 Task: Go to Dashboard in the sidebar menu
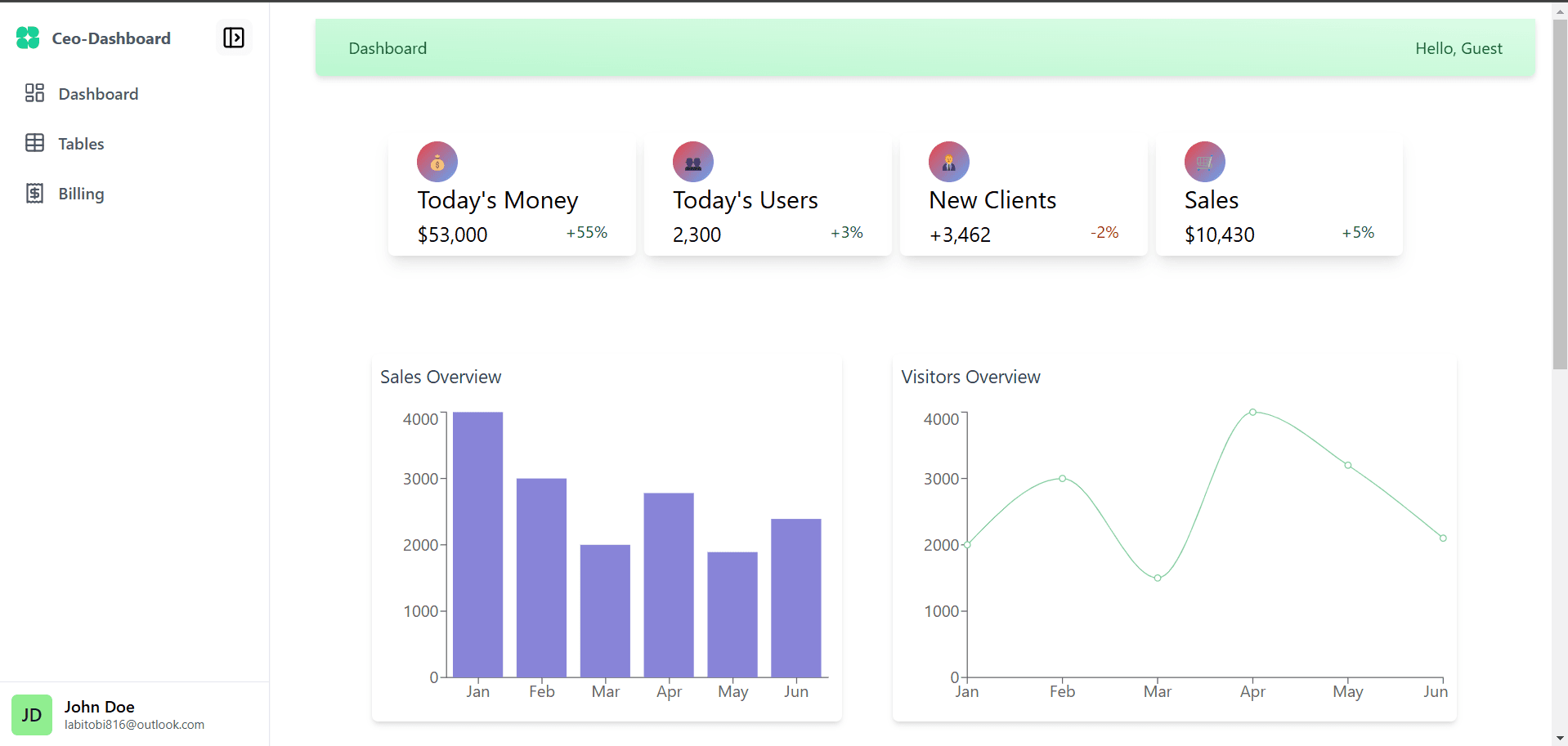click(98, 94)
